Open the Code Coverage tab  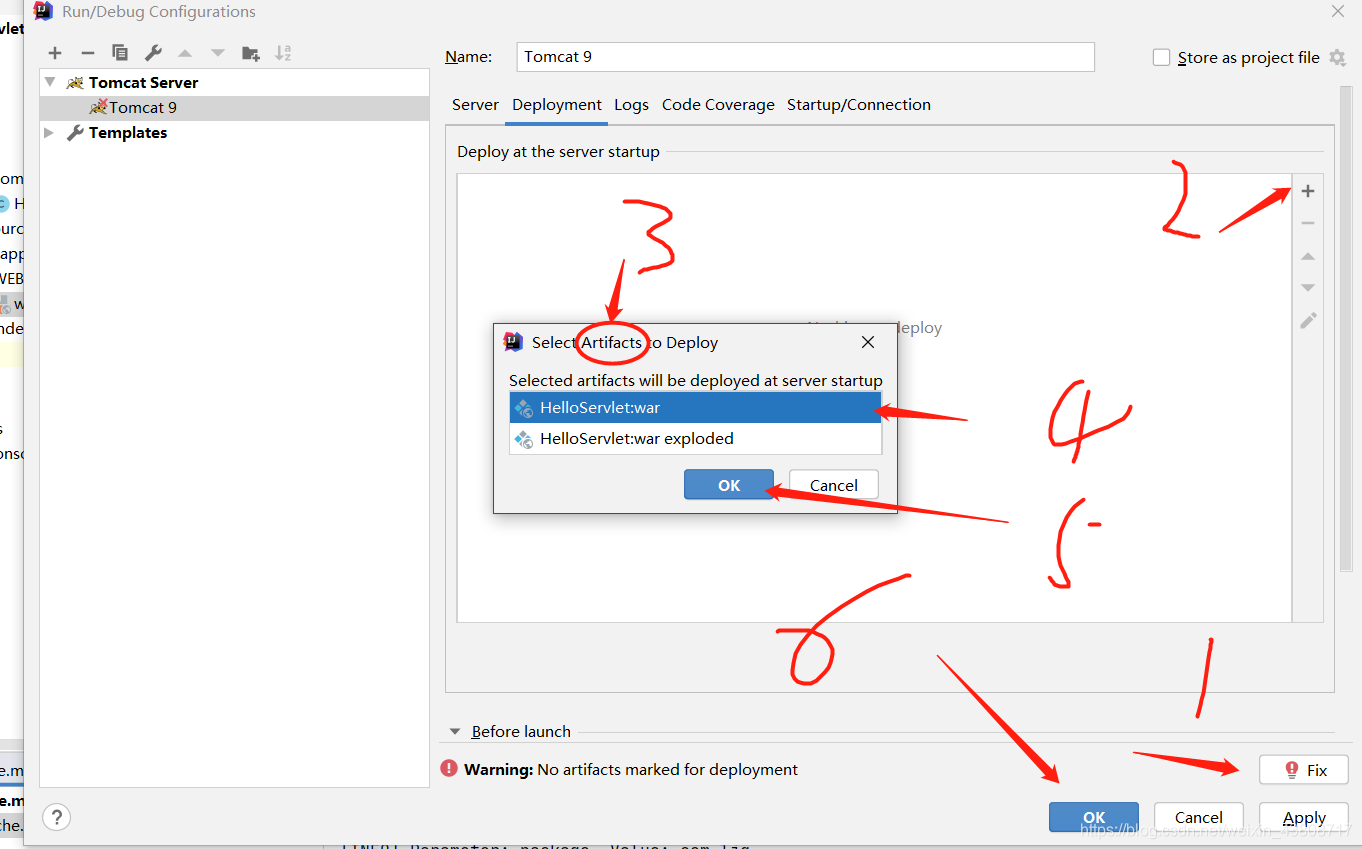[x=718, y=104]
